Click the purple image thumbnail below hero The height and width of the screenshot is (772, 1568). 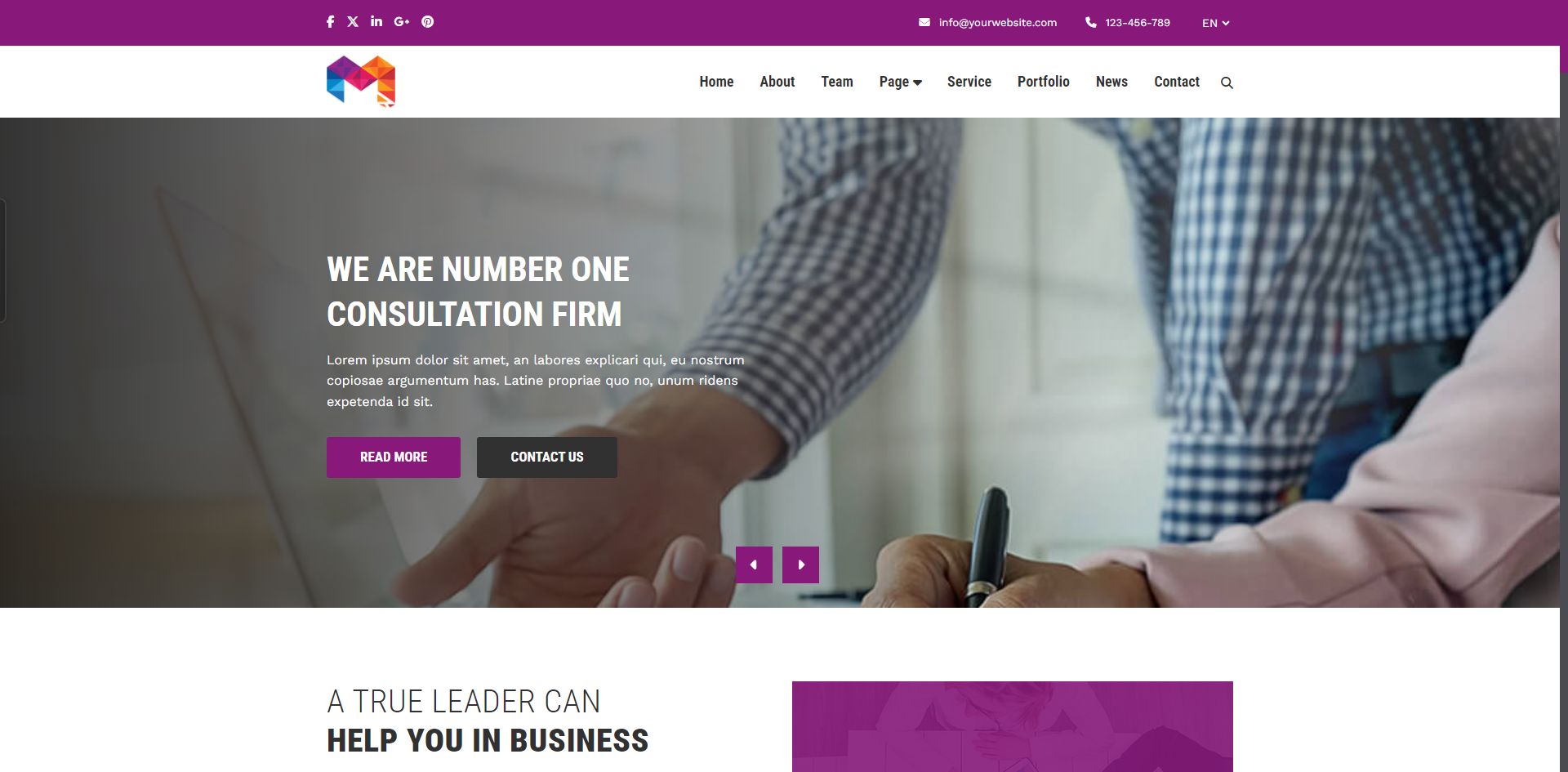[x=1012, y=726]
